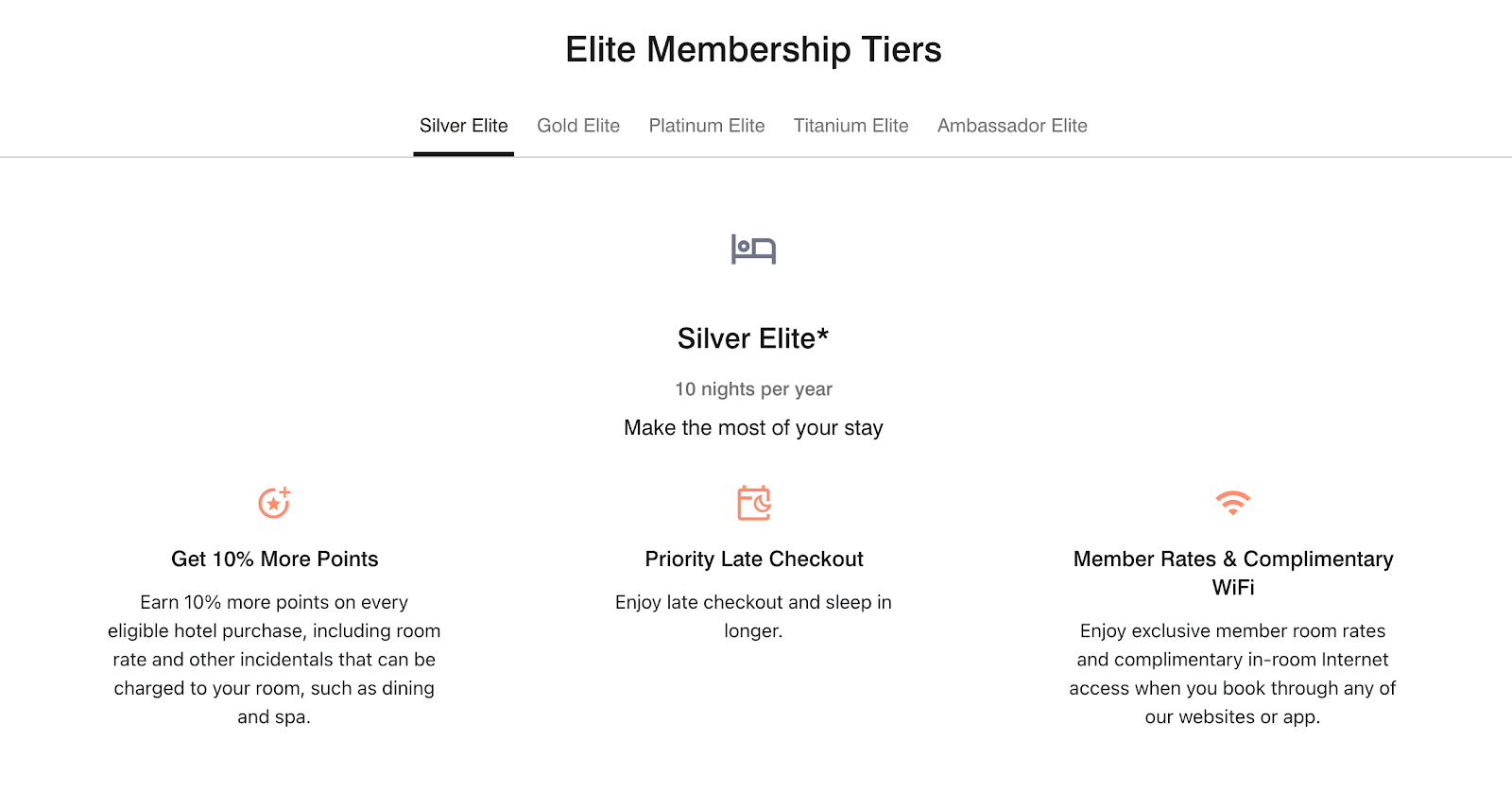Click the Elite Membership Tiers heading

click(753, 49)
